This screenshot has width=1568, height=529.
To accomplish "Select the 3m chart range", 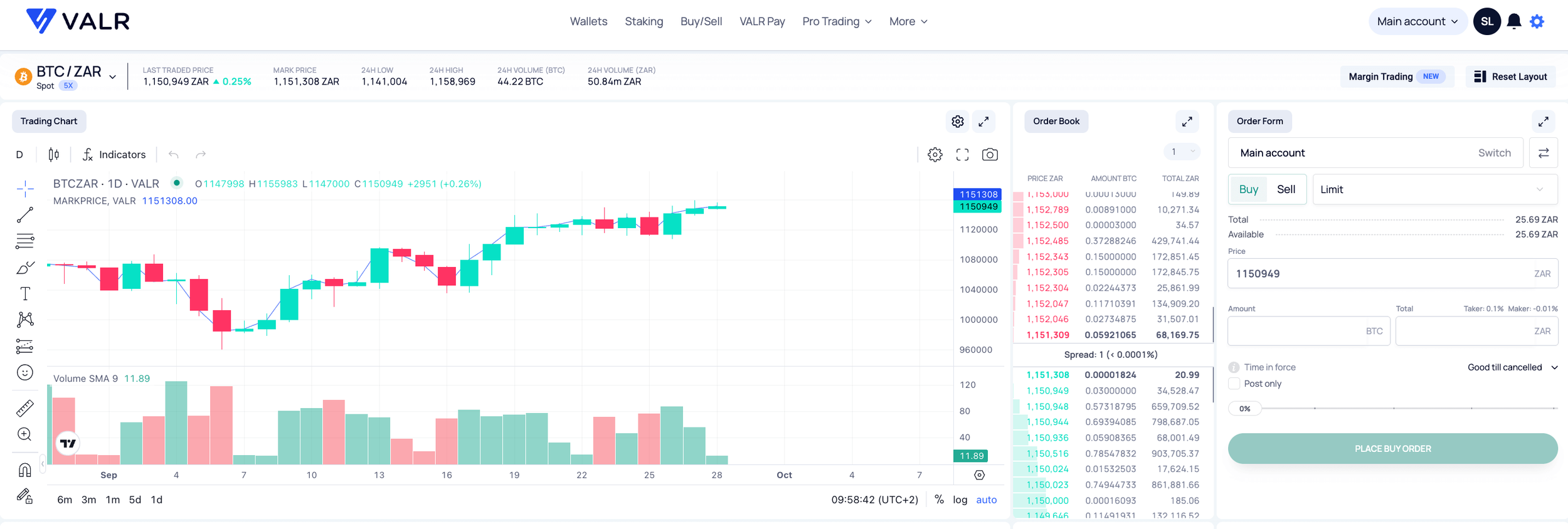I will [x=88, y=500].
